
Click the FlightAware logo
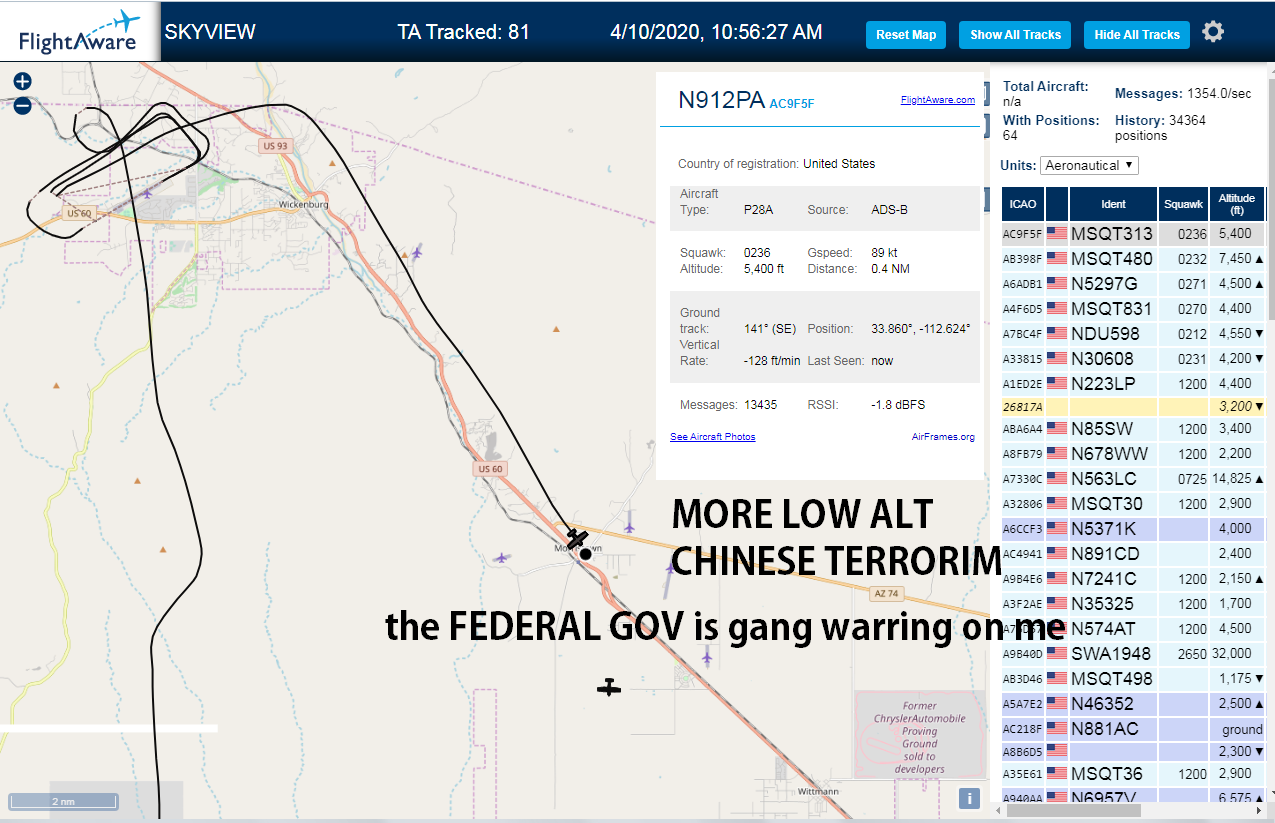(78, 31)
